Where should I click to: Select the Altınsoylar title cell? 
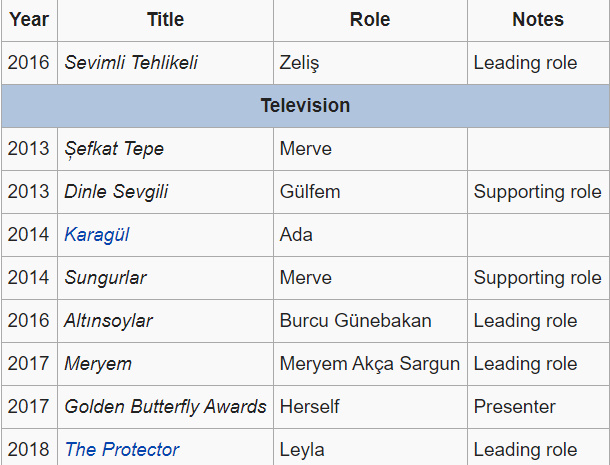pos(109,321)
